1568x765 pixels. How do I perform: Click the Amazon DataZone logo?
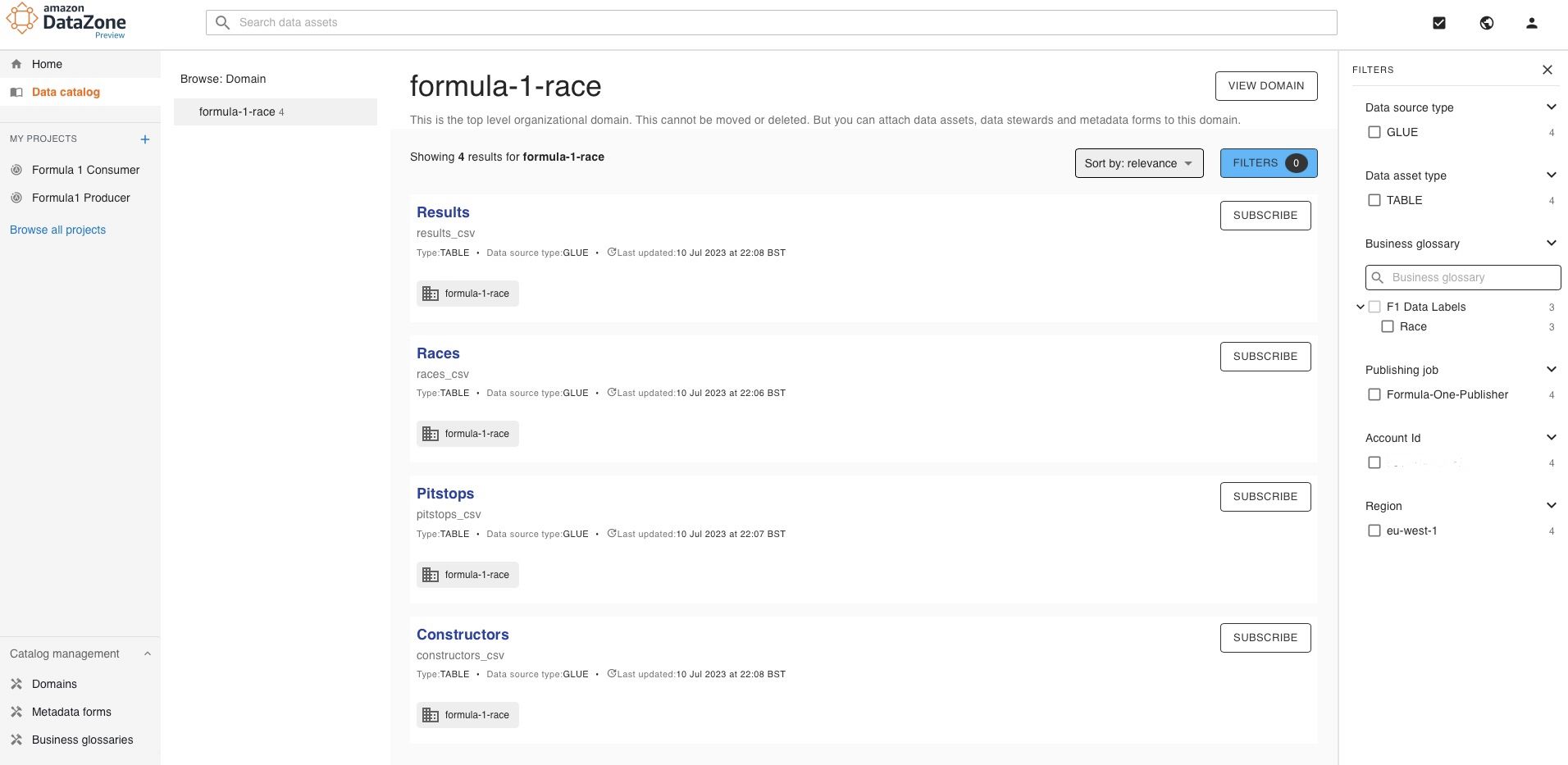pyautogui.click(x=66, y=21)
